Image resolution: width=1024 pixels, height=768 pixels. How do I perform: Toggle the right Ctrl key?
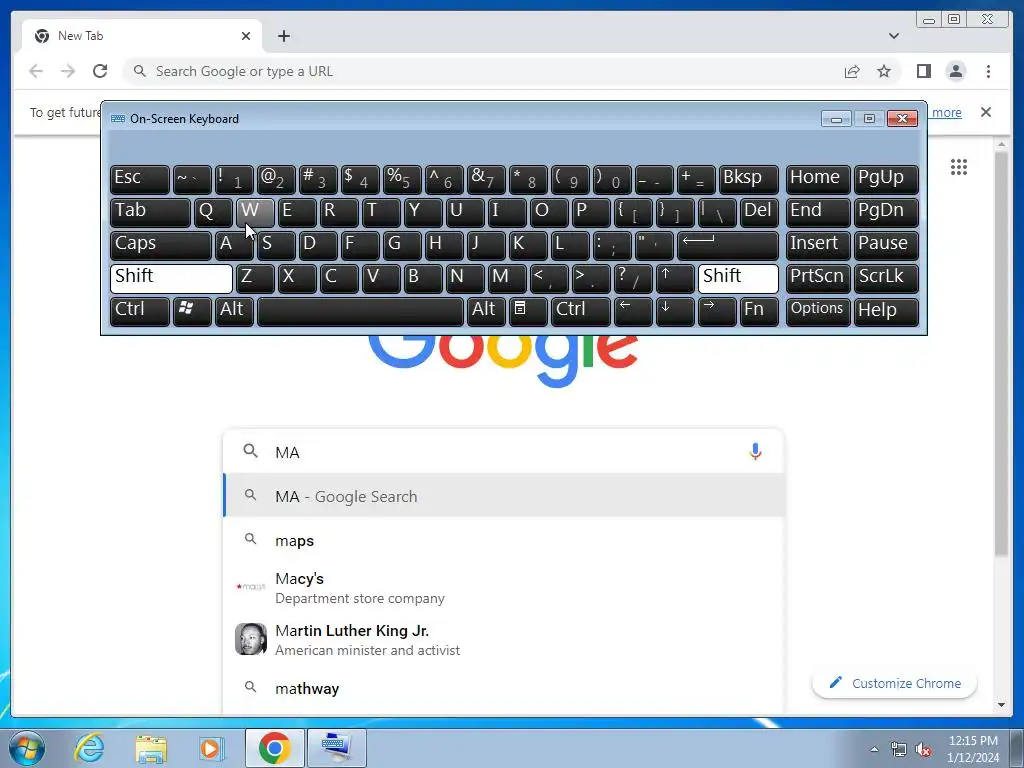pos(581,311)
